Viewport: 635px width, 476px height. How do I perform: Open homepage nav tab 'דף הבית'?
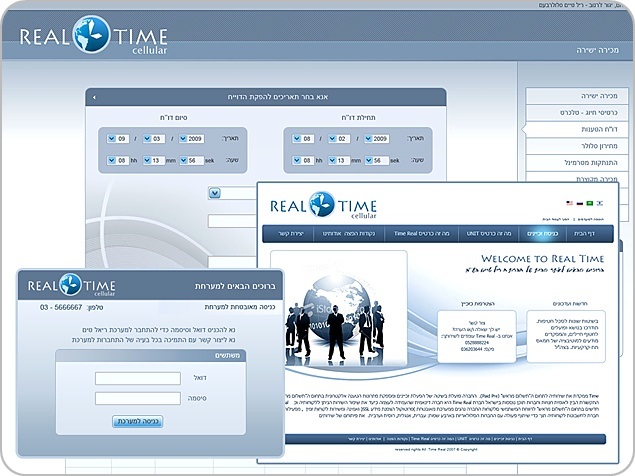point(584,234)
